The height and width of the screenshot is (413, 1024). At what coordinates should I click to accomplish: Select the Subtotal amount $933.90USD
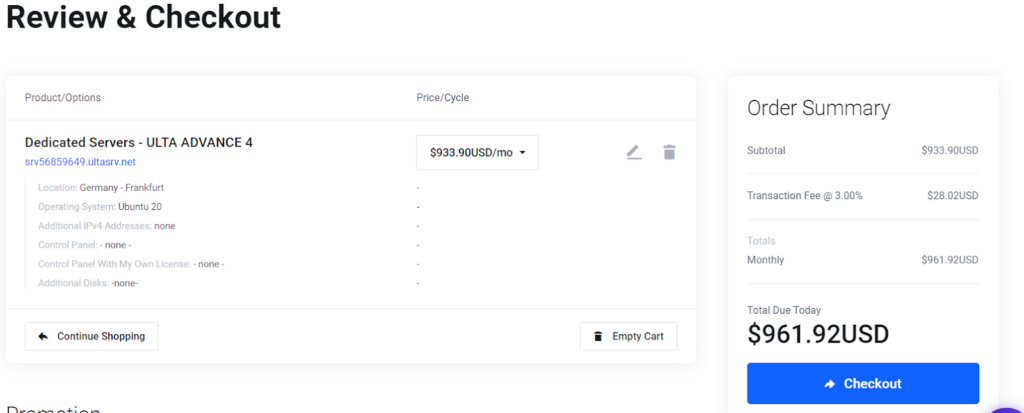[949, 151]
